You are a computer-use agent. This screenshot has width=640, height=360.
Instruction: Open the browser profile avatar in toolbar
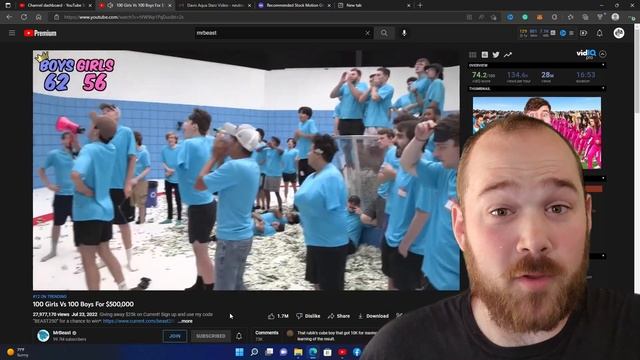tap(616, 17)
